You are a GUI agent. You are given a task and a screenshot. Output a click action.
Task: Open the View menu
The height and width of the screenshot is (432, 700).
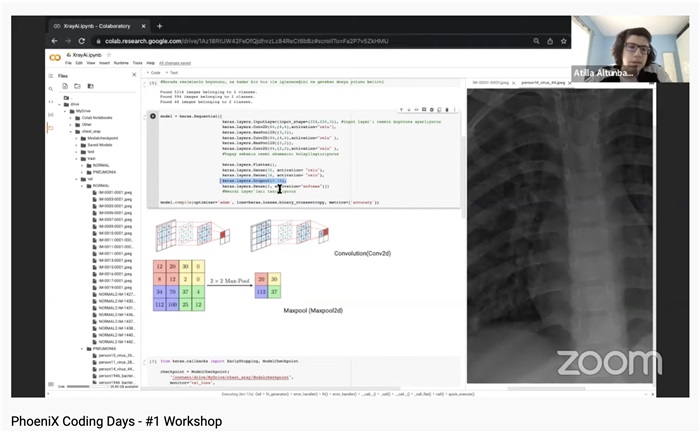91,63
